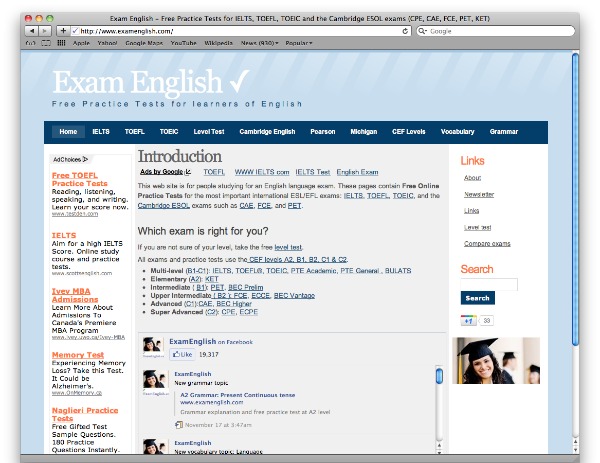Open the BEC Higher link
600x463 pixels.
234,304
